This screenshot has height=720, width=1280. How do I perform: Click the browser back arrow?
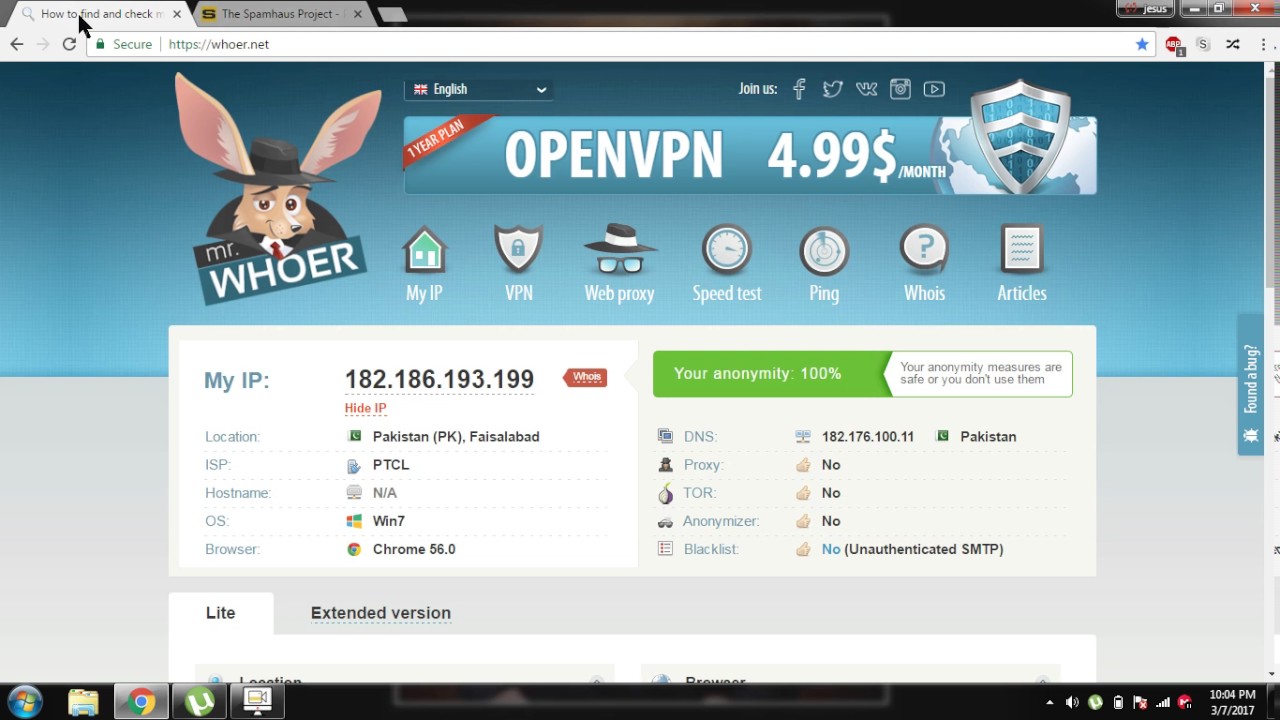click(x=17, y=44)
